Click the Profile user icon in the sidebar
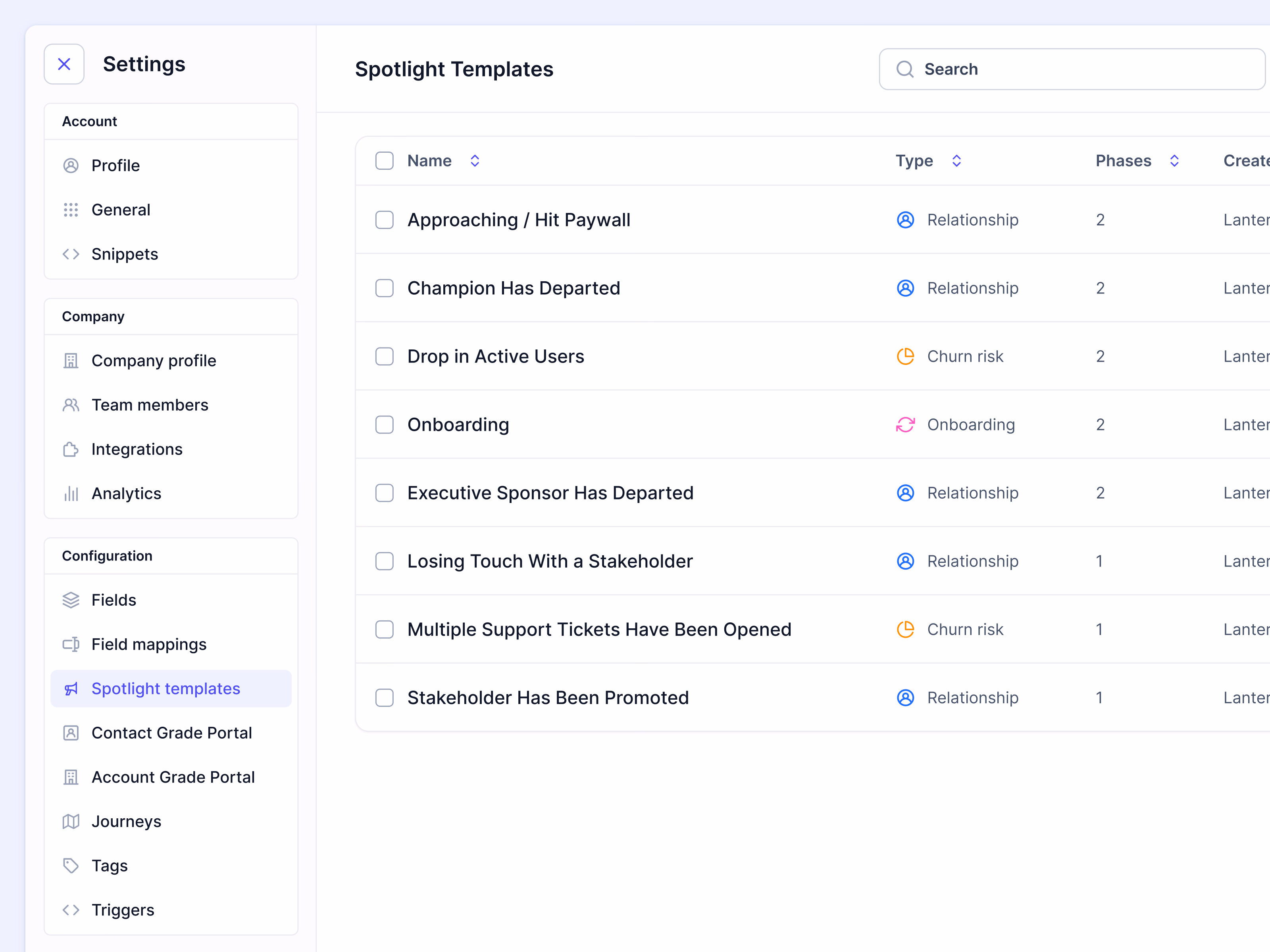 point(71,166)
